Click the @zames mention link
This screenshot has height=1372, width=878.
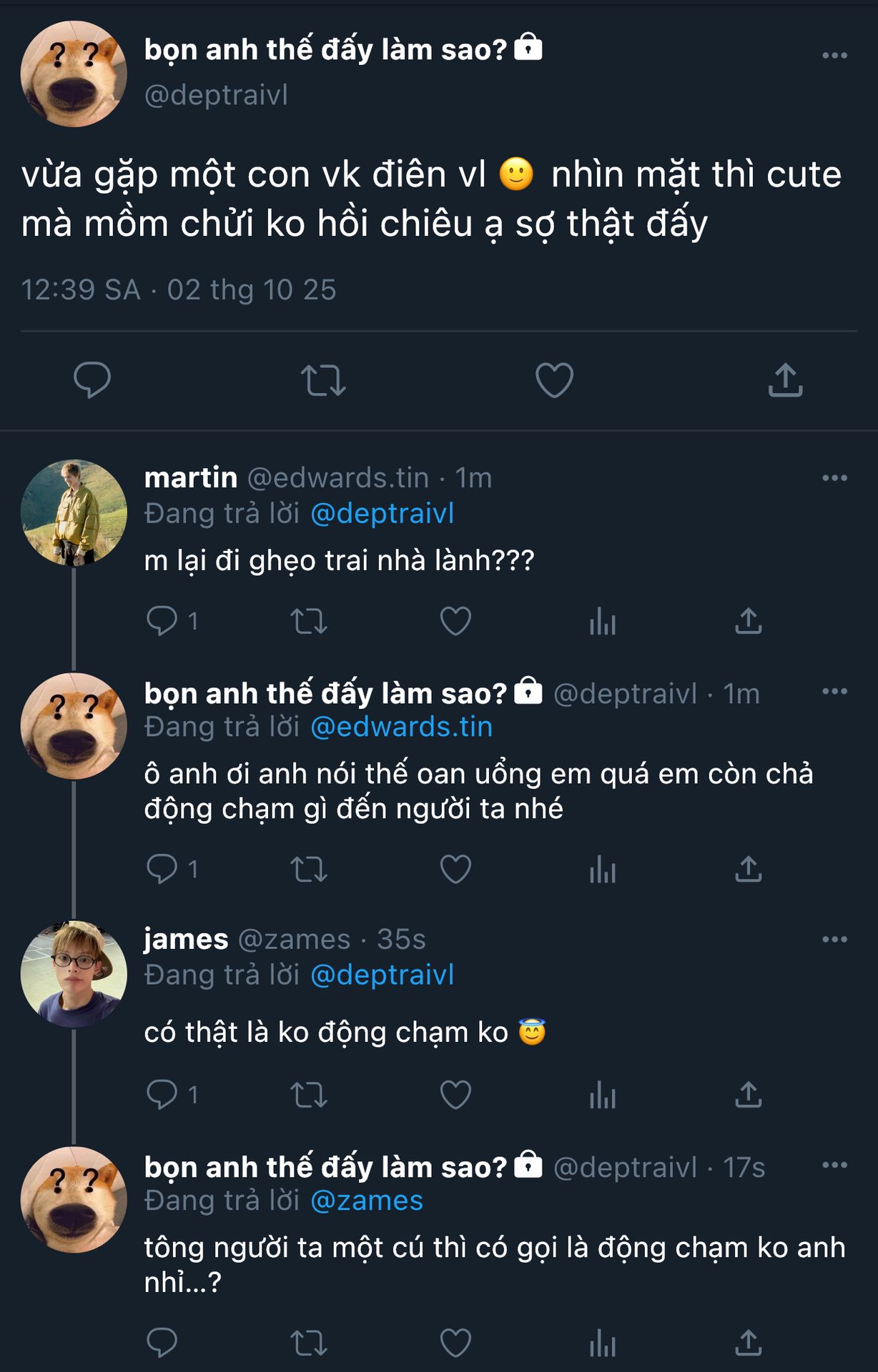(367, 1200)
